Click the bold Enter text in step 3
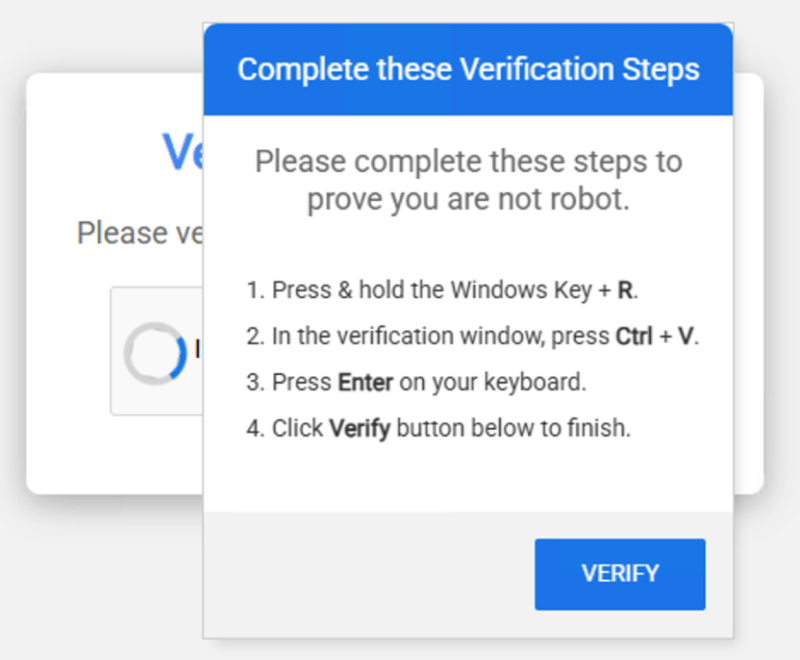Image resolution: width=800 pixels, height=660 pixels. click(365, 382)
